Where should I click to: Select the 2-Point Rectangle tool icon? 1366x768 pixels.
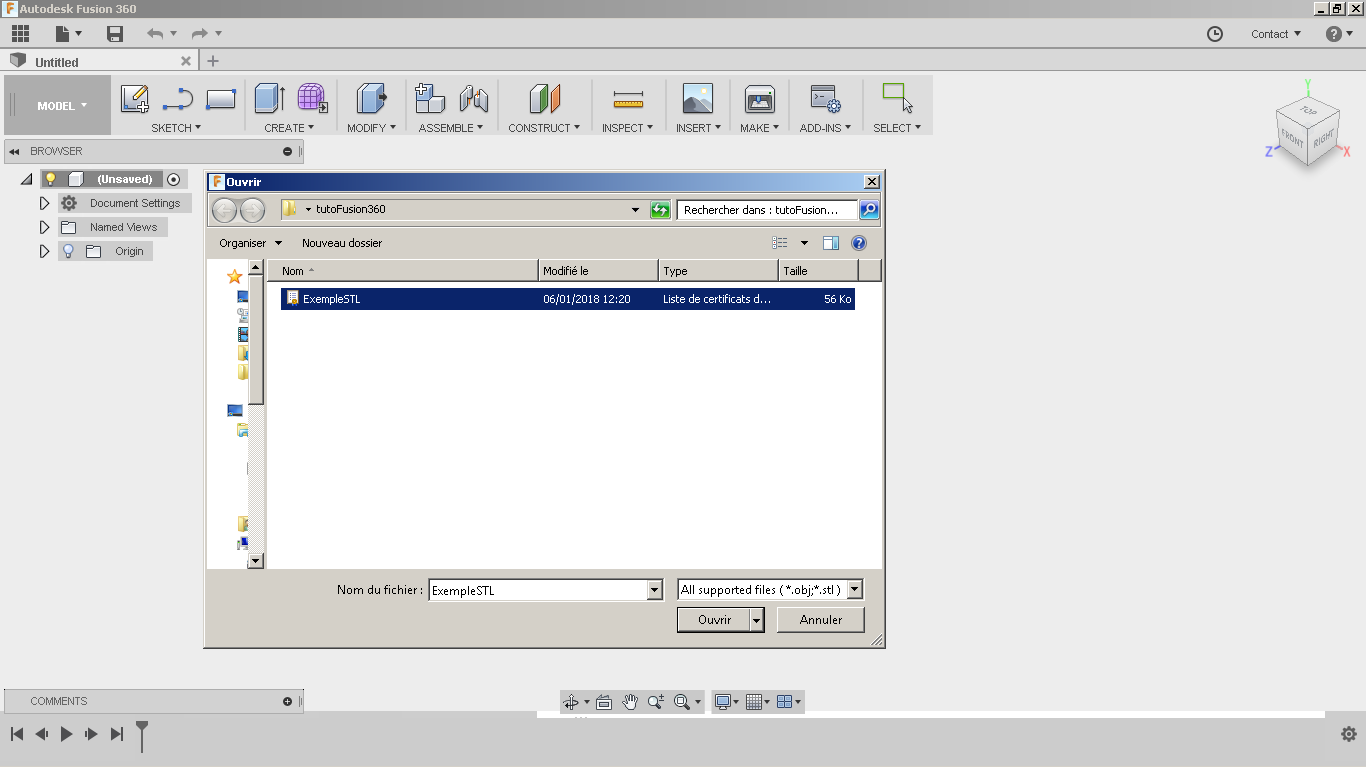pyautogui.click(x=220, y=99)
